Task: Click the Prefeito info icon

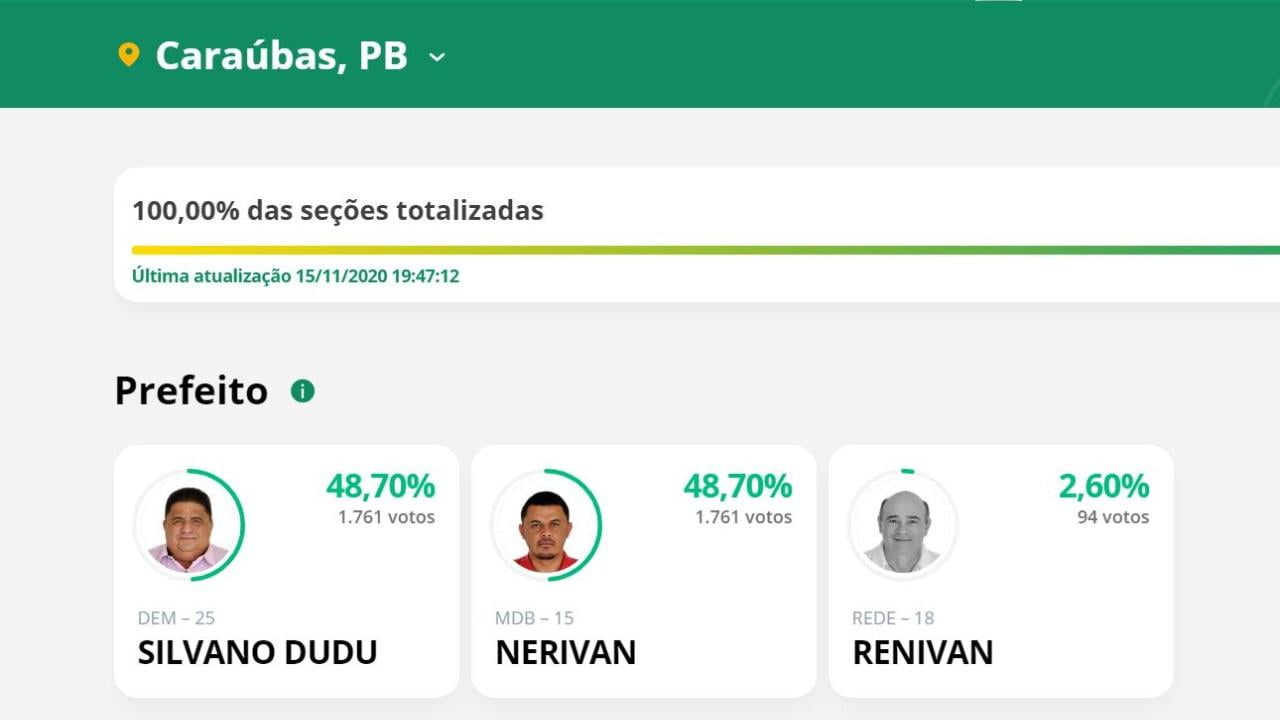Action: [x=302, y=391]
